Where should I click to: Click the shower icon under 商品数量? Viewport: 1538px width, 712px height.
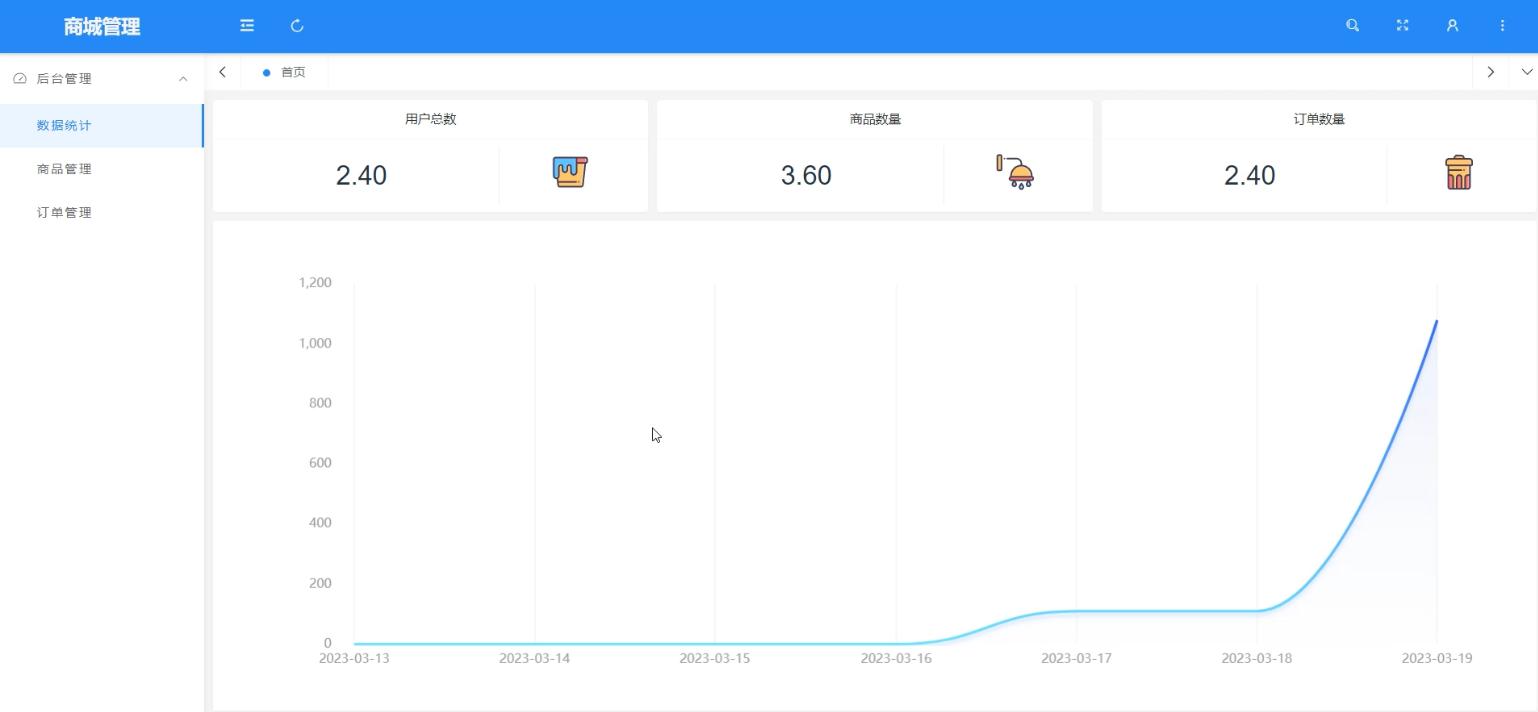1015,172
